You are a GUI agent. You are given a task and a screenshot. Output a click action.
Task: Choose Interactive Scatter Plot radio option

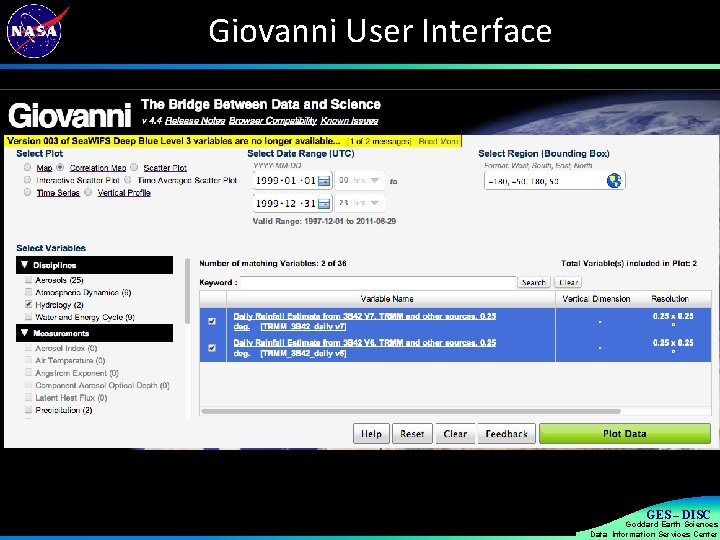click(x=28, y=180)
